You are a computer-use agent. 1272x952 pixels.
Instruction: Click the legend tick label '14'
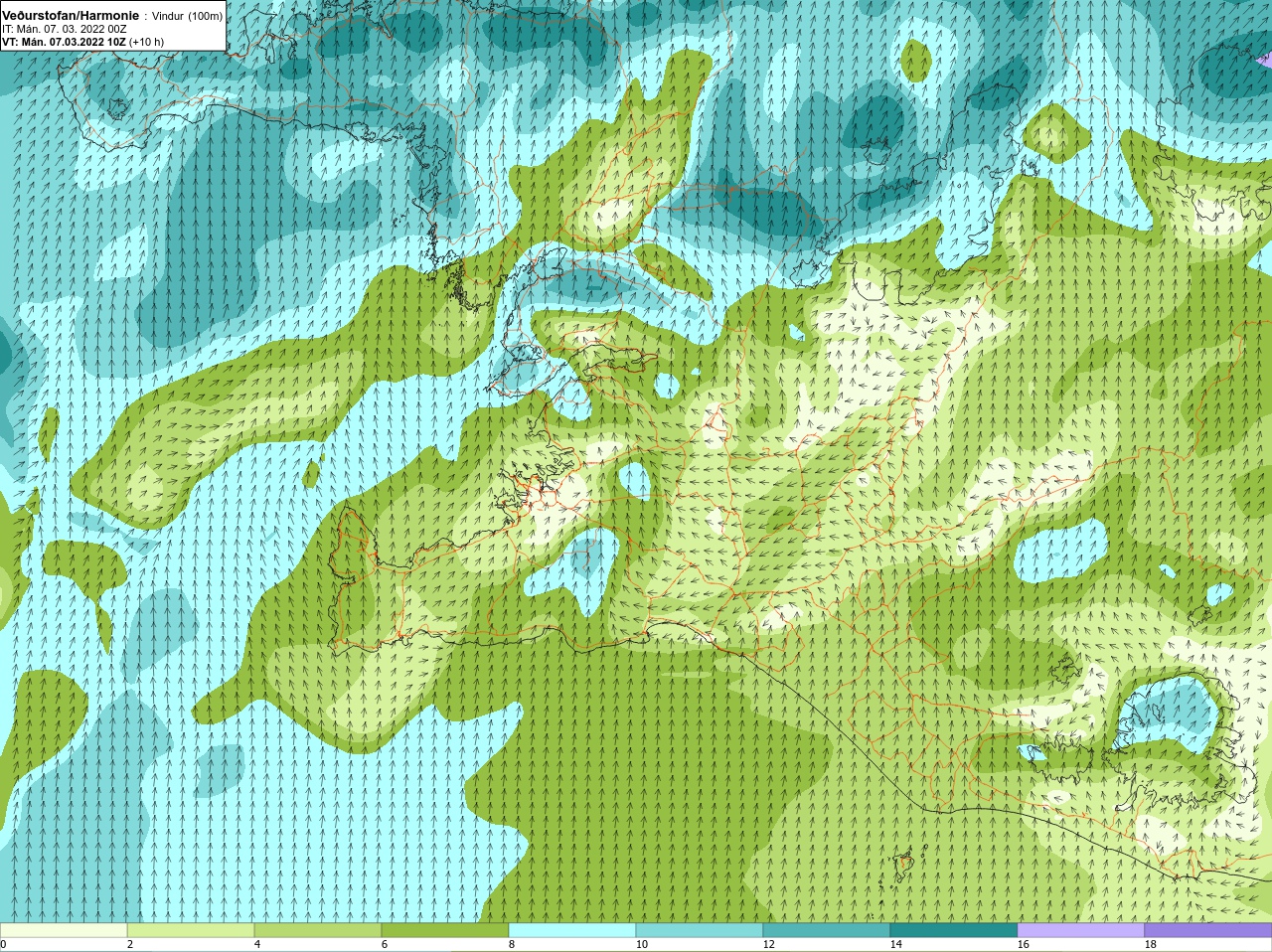tap(896, 945)
